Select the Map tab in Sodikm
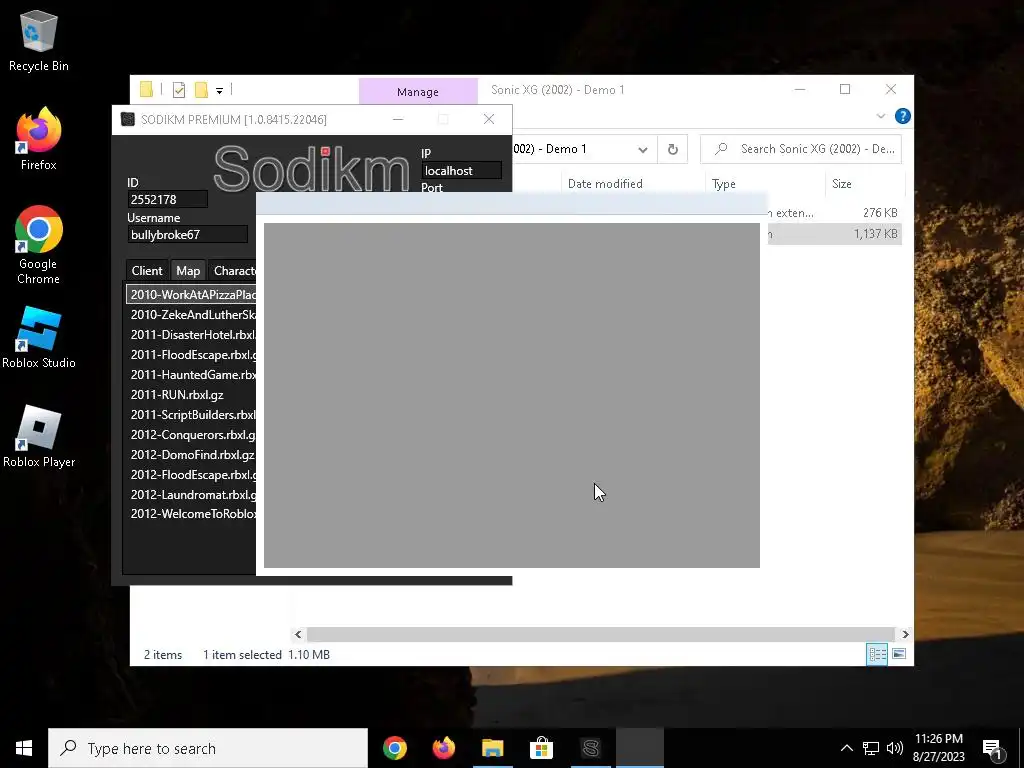Viewport: 1024px width, 768px height. [x=188, y=270]
